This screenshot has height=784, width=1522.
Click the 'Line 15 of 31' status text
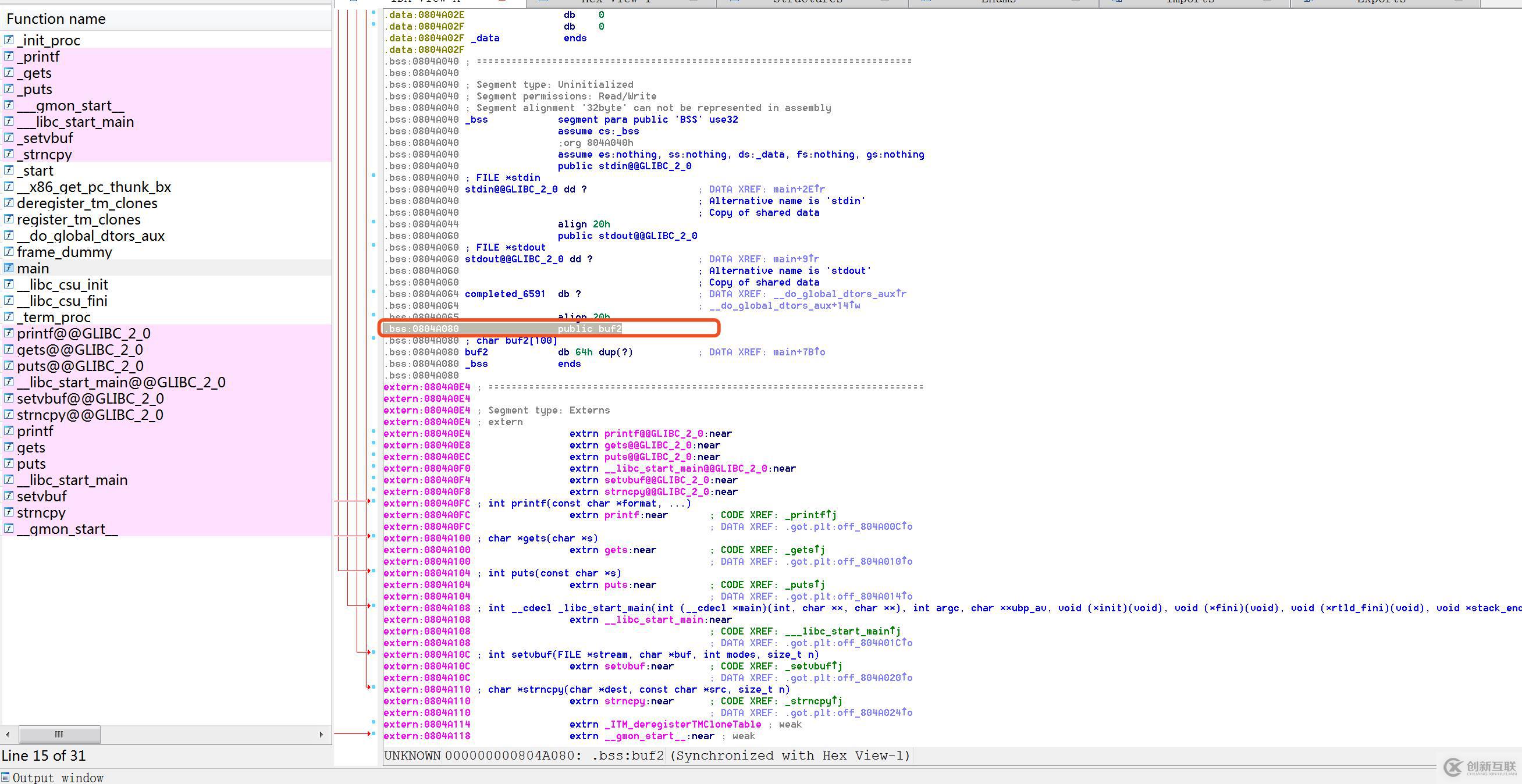coord(44,756)
